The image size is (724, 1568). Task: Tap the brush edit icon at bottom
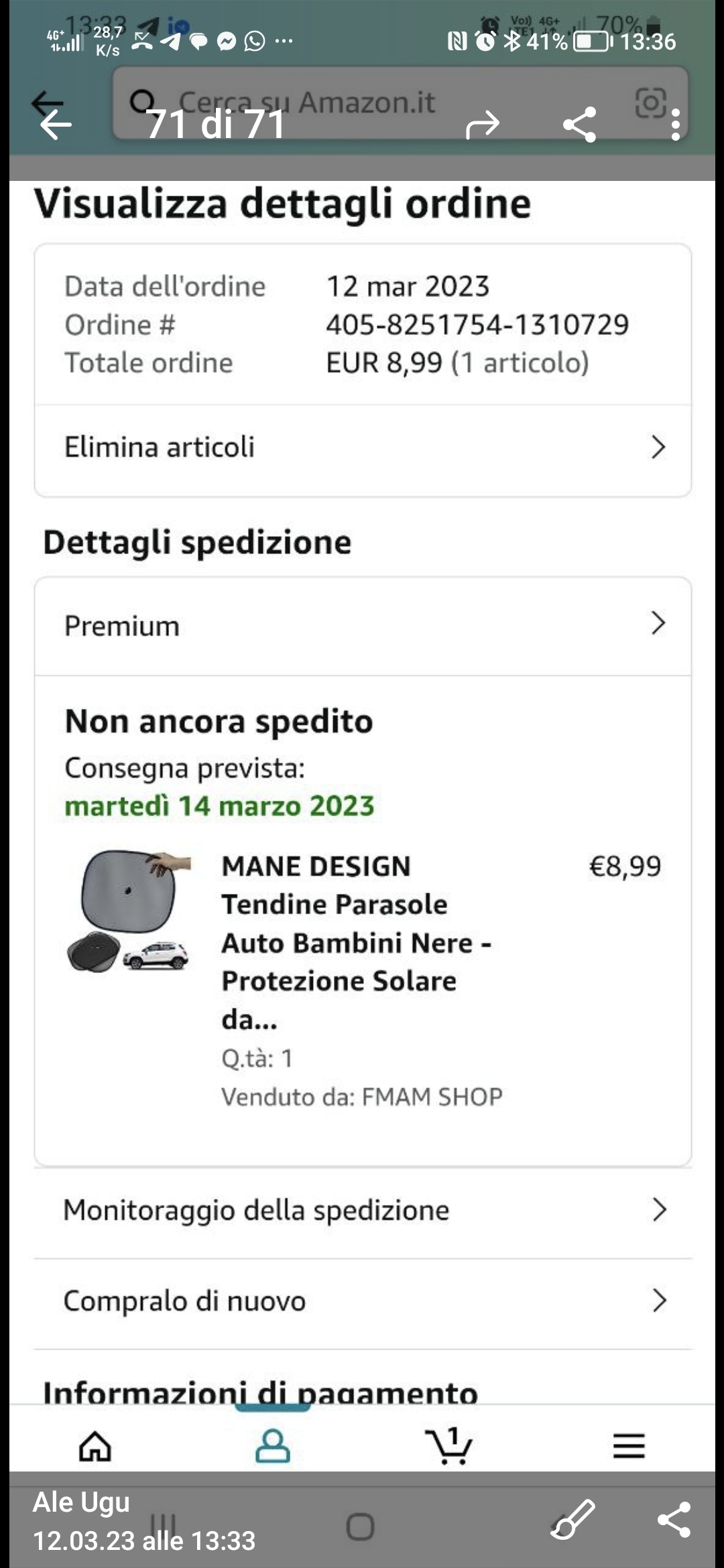(572, 1518)
